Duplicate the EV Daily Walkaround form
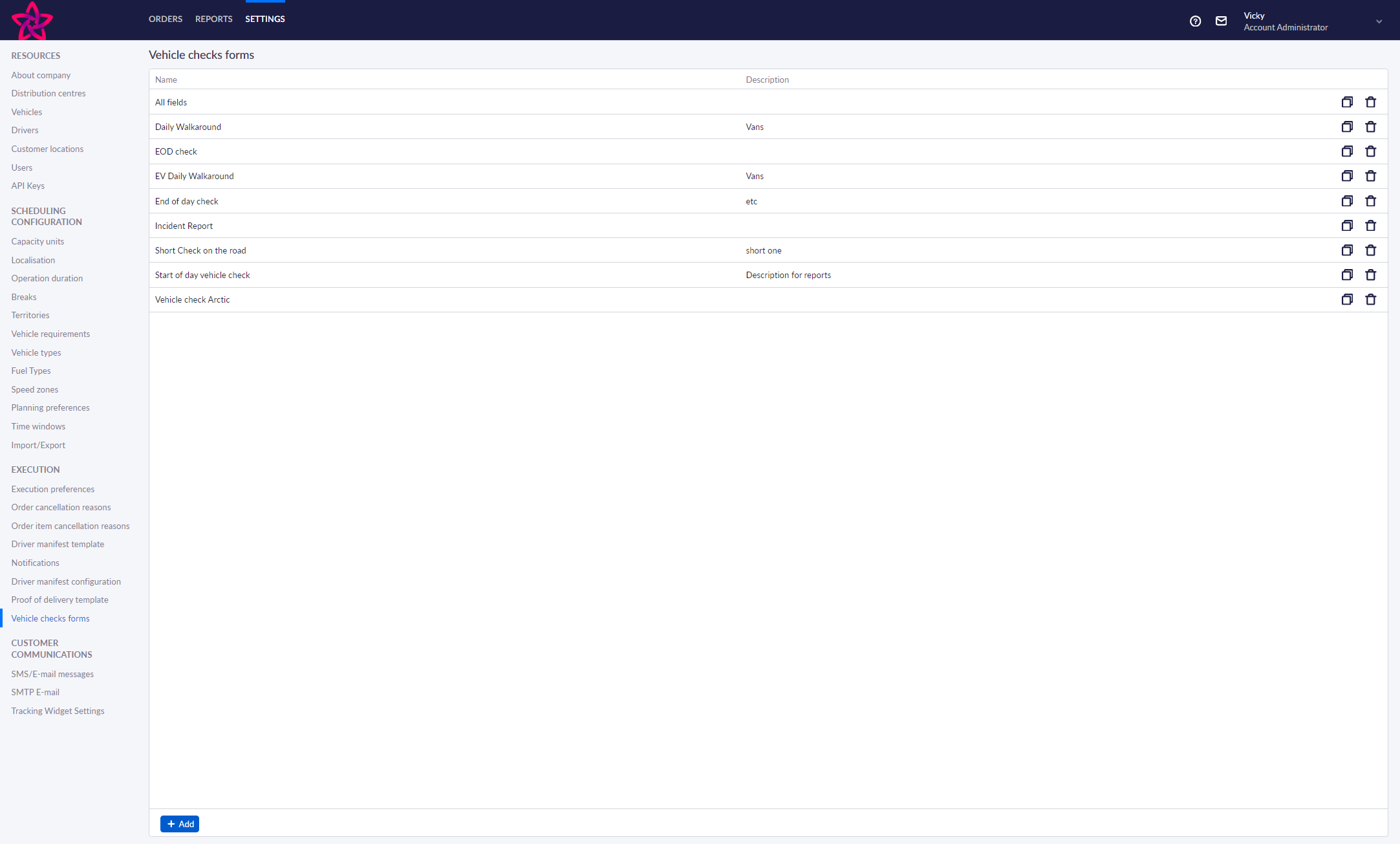The height and width of the screenshot is (844, 1400). coord(1347,176)
